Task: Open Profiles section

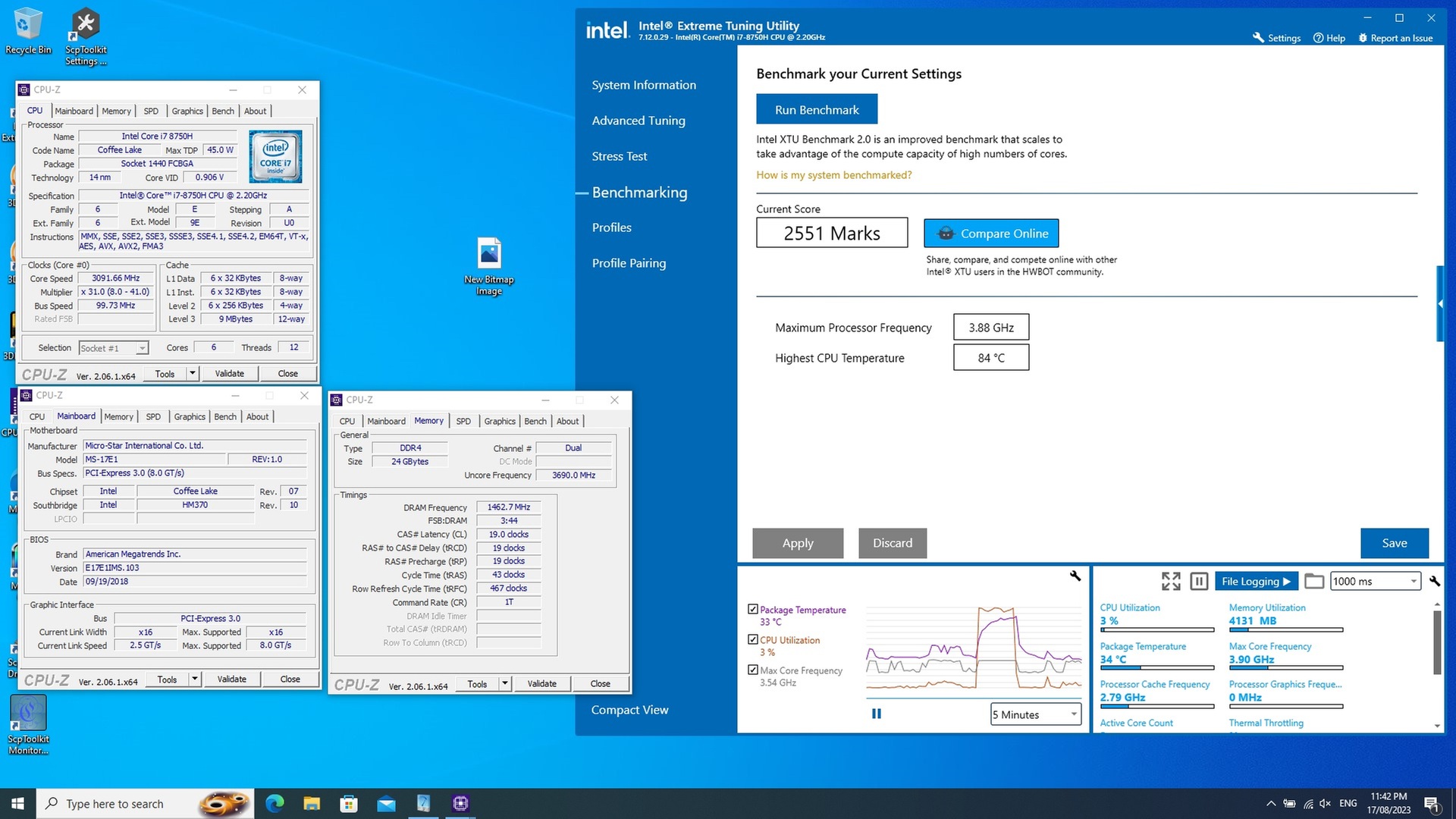Action: tap(611, 227)
